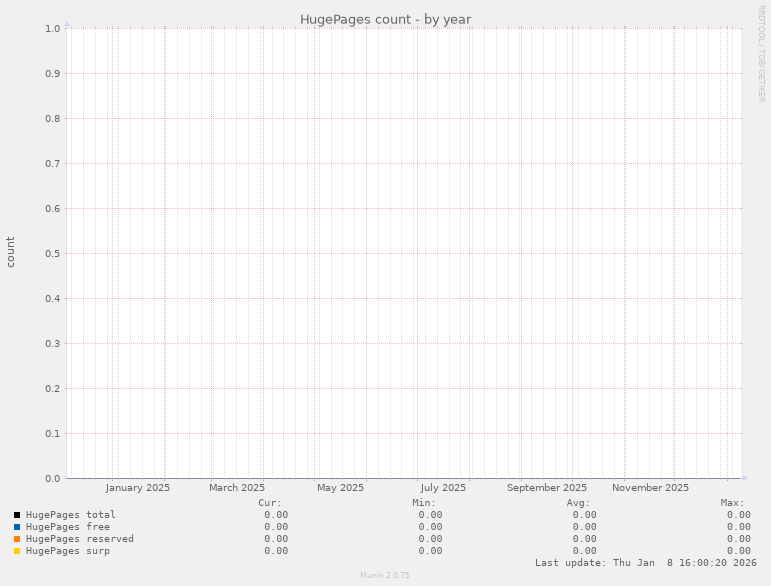Image resolution: width=771 pixels, height=586 pixels.
Task: Click the 'Cur:' column header
Action: click(270, 503)
